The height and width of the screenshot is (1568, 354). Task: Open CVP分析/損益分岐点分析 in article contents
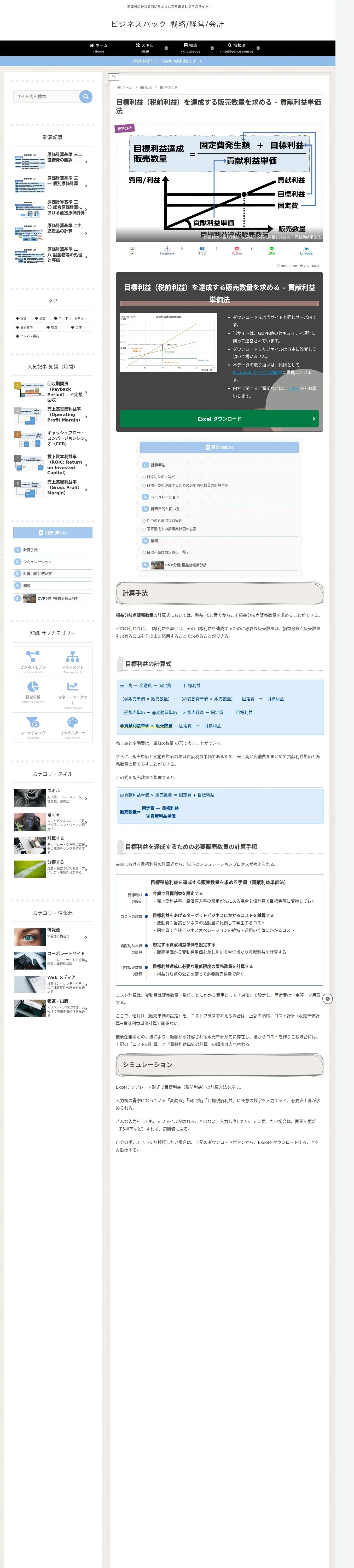tap(185, 565)
